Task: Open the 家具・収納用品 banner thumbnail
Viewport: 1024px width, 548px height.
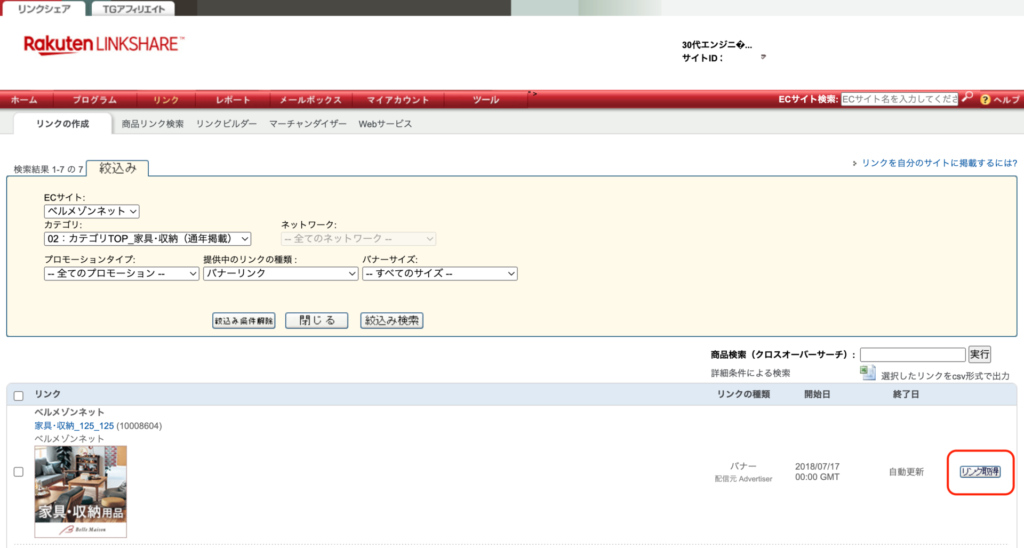Action: [x=81, y=491]
